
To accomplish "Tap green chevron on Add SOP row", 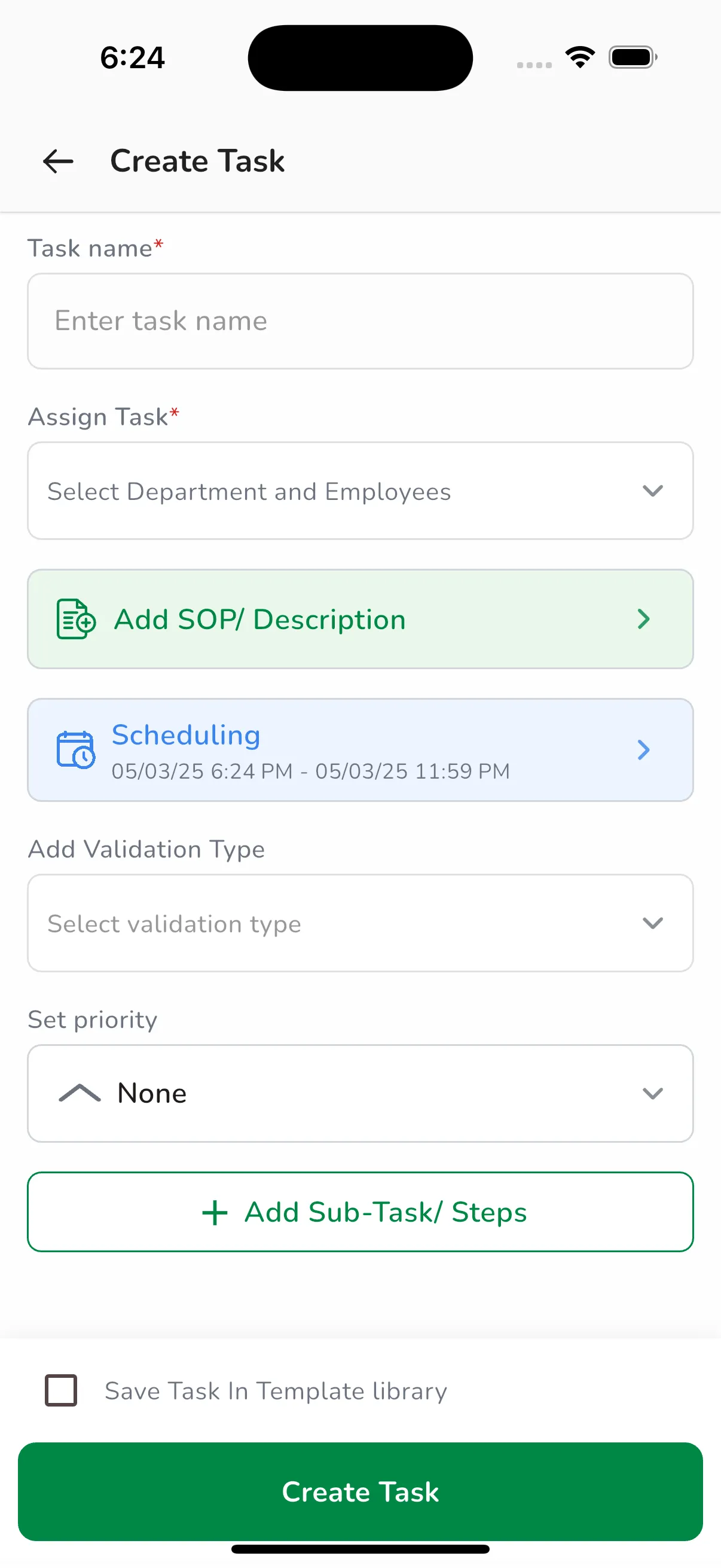I will point(644,619).
